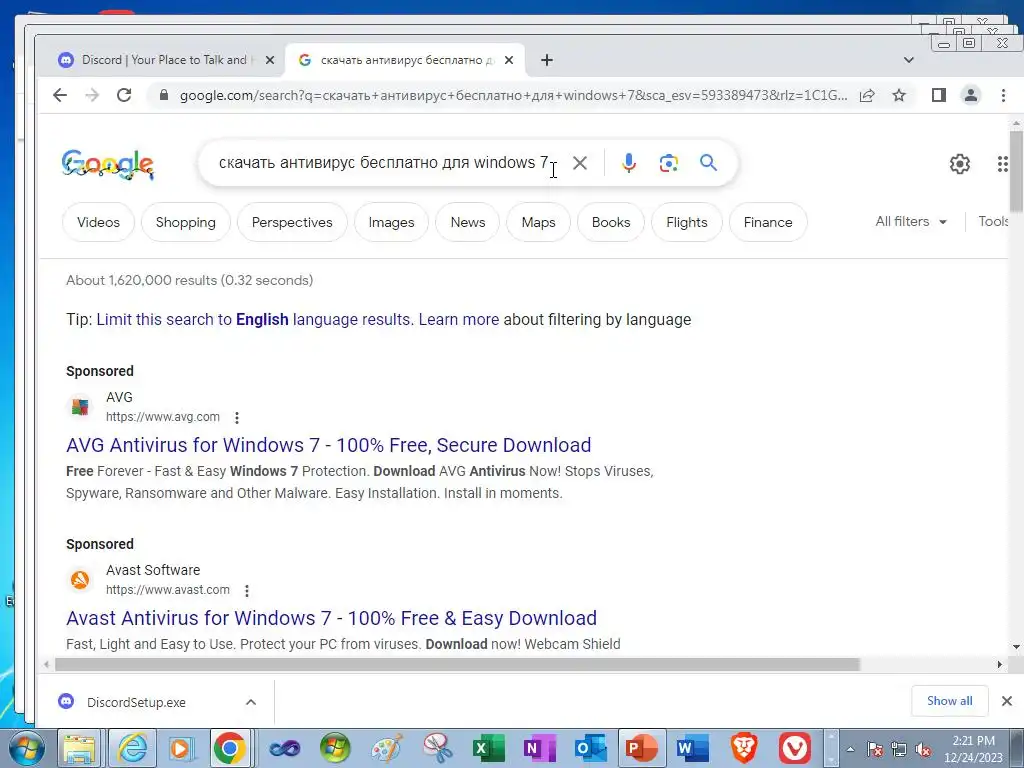Clear the Google search box text
This screenshot has width=1024, height=768.
(x=580, y=163)
